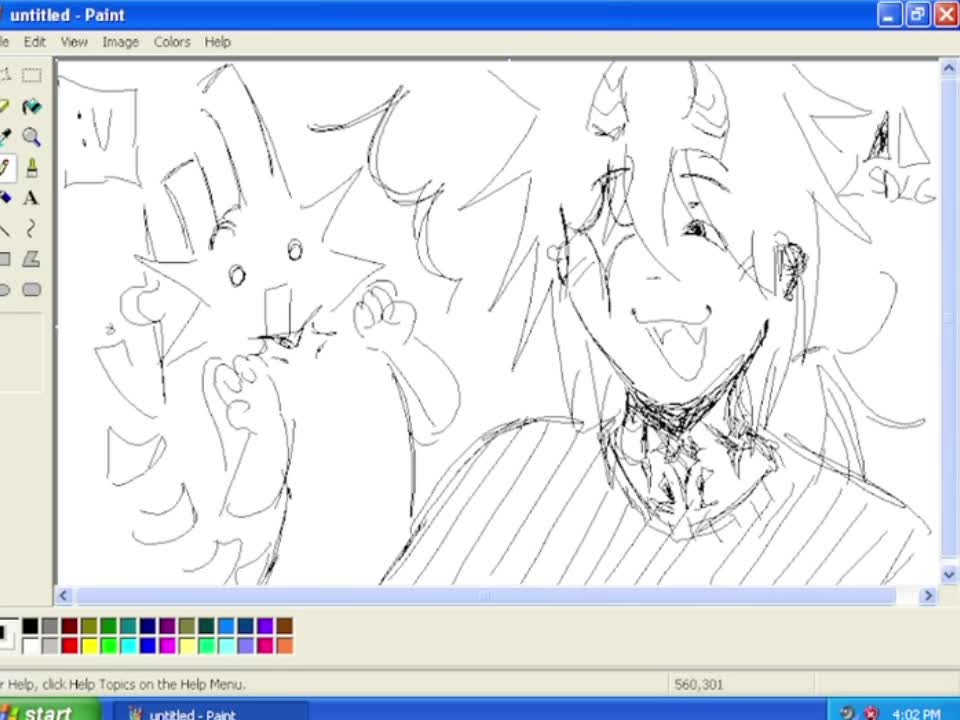The width and height of the screenshot is (960, 720).
Task: Close the Paint window
Action: pos(945,15)
